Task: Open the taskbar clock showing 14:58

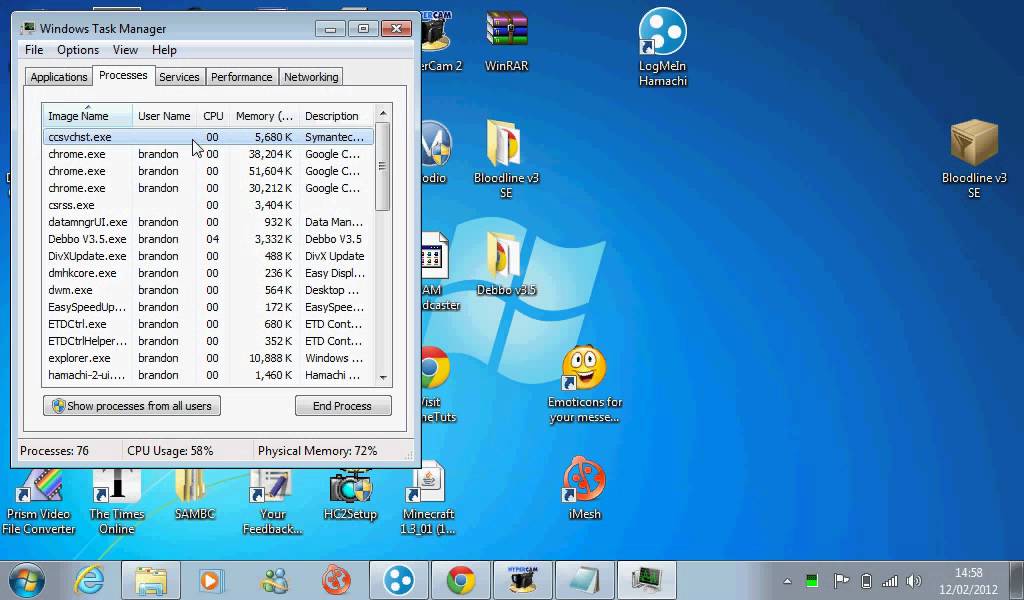Action: [968, 580]
